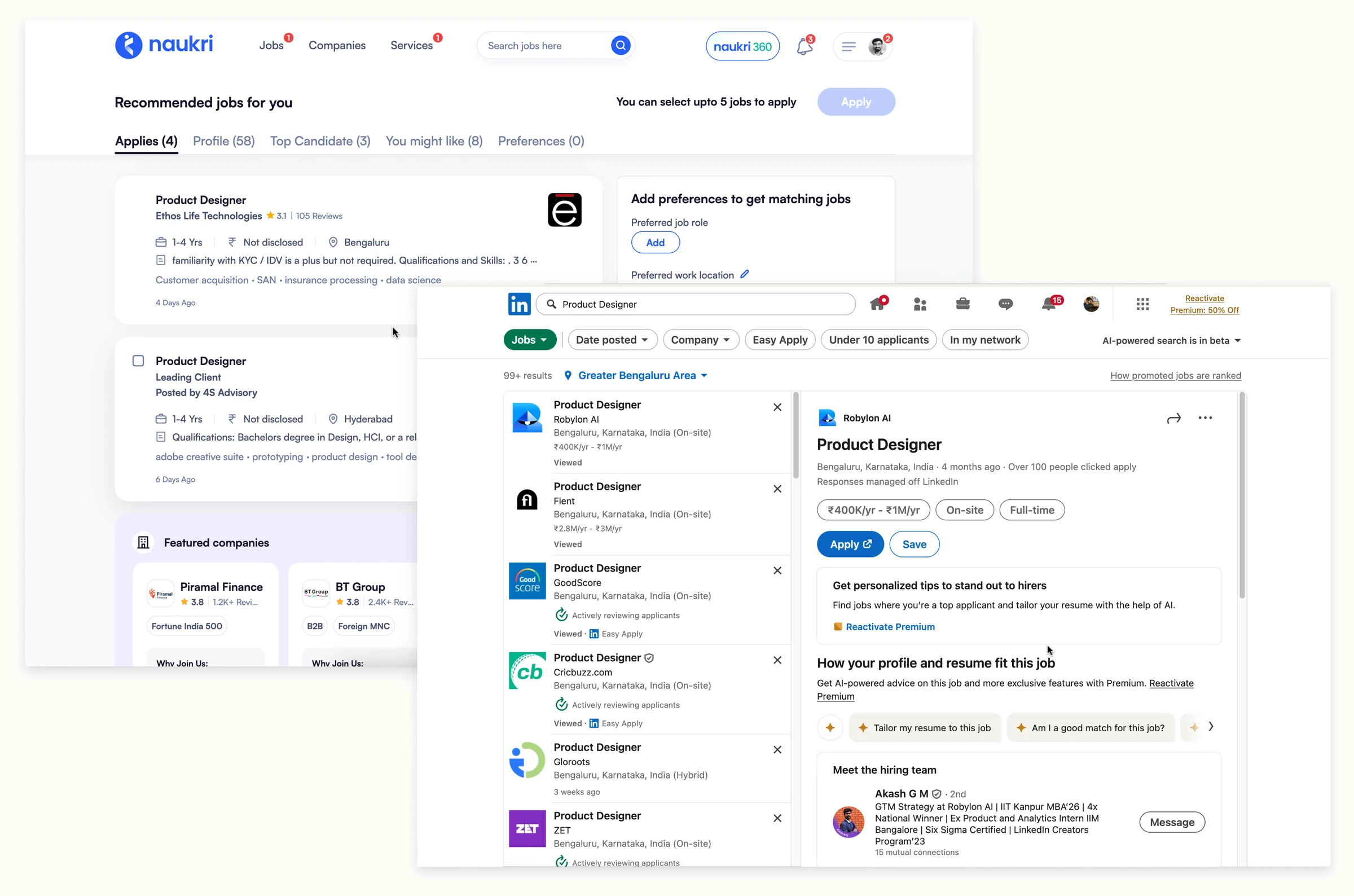This screenshot has width=1354, height=896.
Task: Dismiss the ZET job listing
Action: click(777, 818)
